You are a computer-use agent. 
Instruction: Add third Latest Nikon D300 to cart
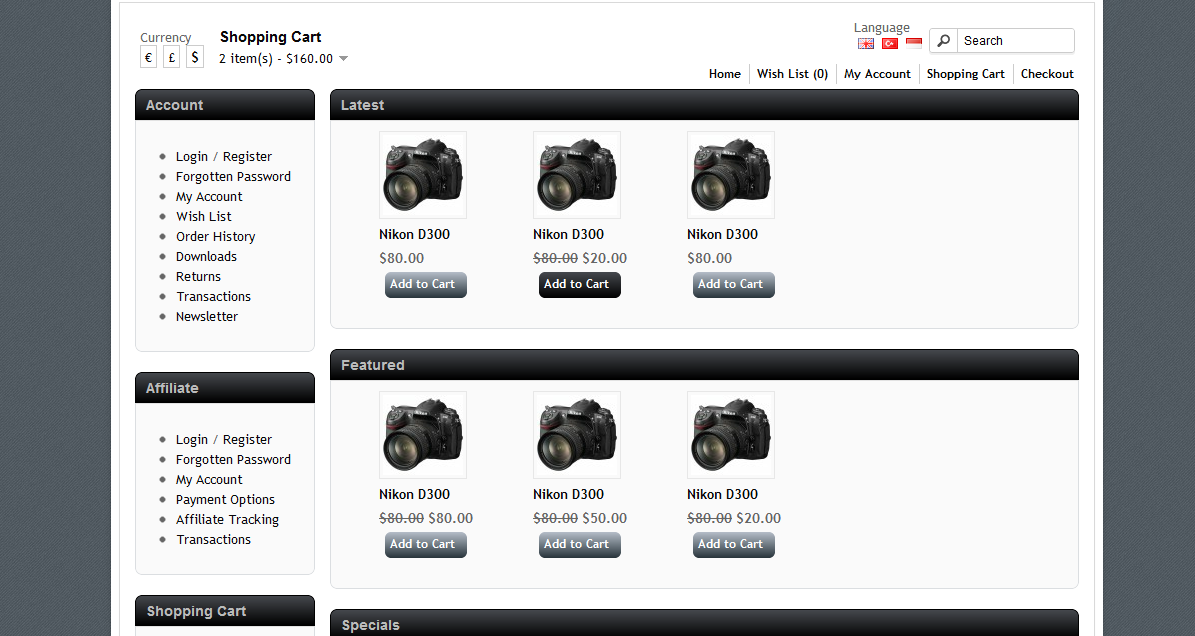click(733, 285)
